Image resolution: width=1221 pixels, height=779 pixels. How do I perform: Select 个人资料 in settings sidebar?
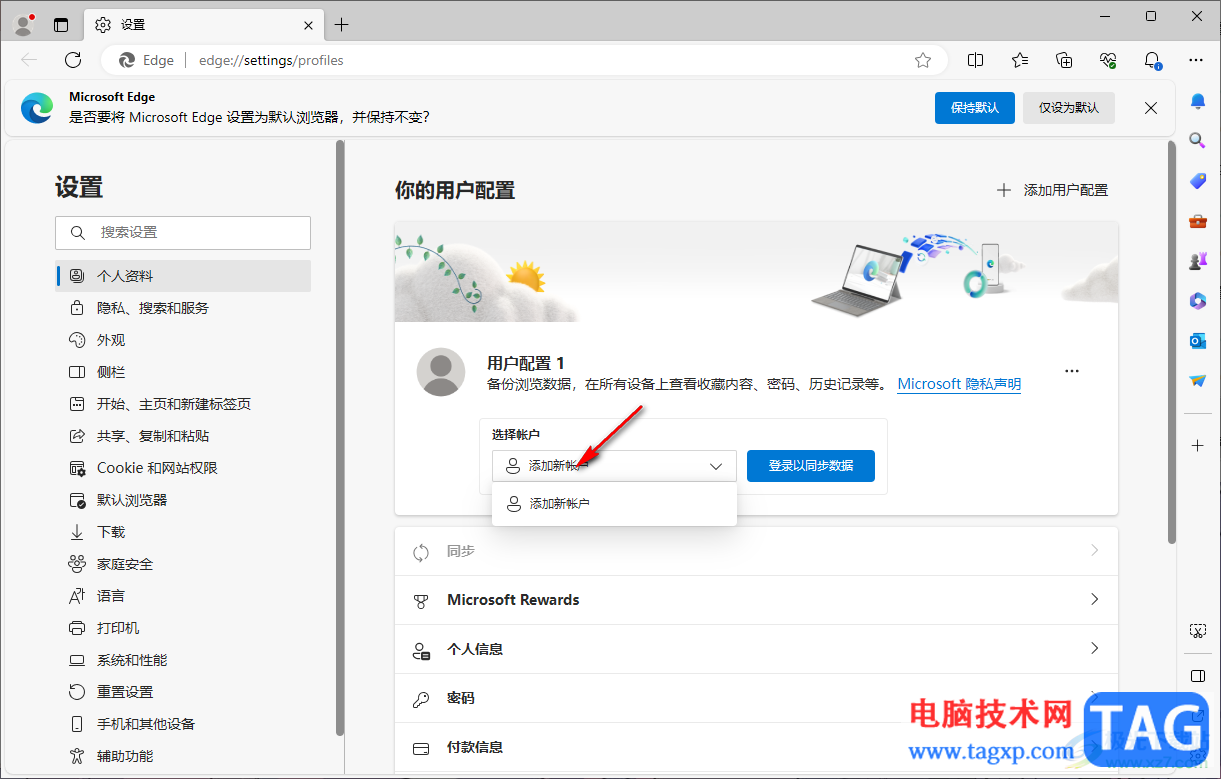[x=183, y=276]
